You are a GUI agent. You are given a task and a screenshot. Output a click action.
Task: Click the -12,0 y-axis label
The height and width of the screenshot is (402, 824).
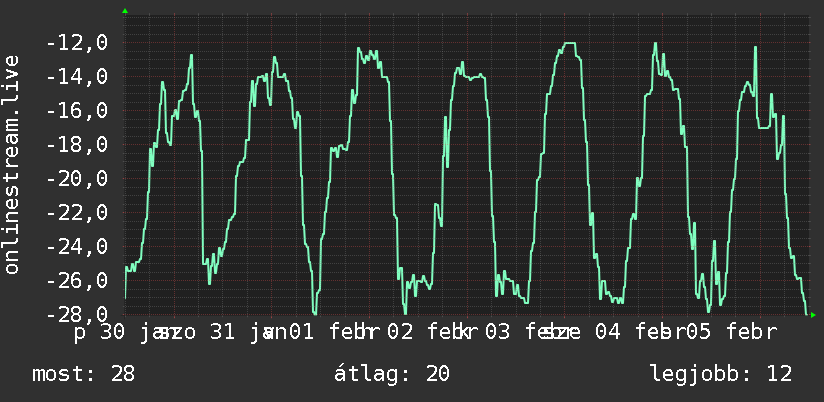77,43
